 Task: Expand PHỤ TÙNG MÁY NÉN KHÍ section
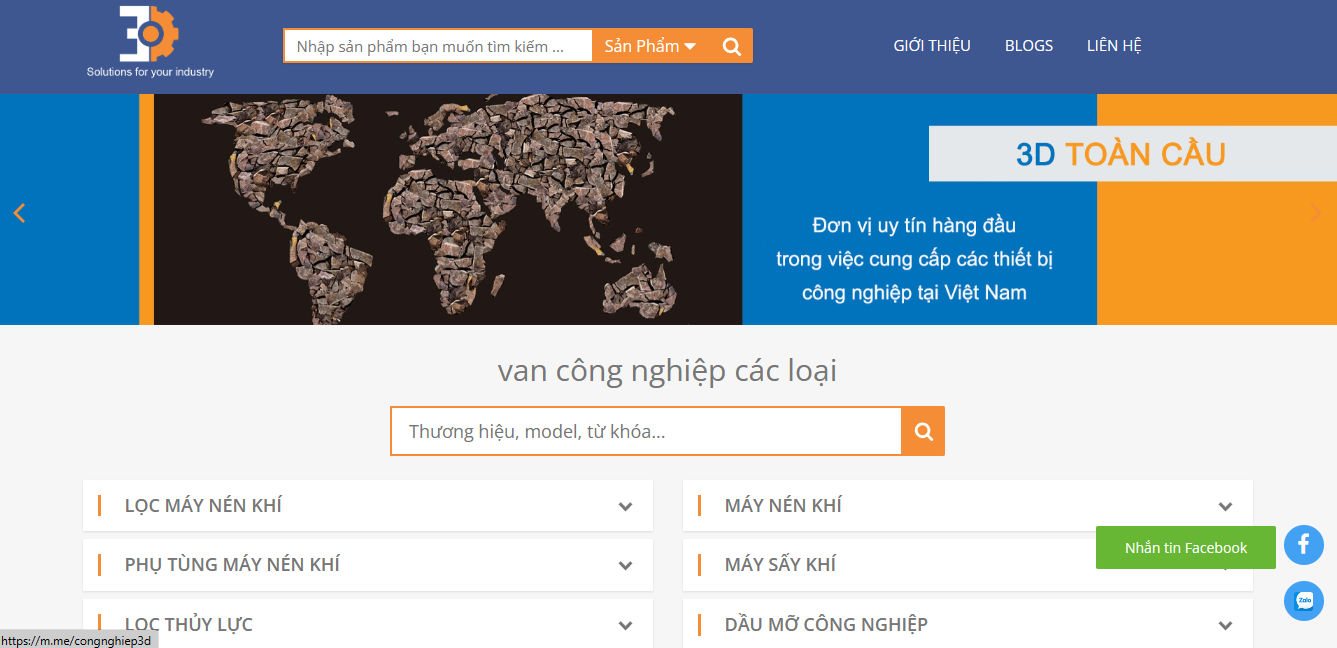tap(625, 565)
